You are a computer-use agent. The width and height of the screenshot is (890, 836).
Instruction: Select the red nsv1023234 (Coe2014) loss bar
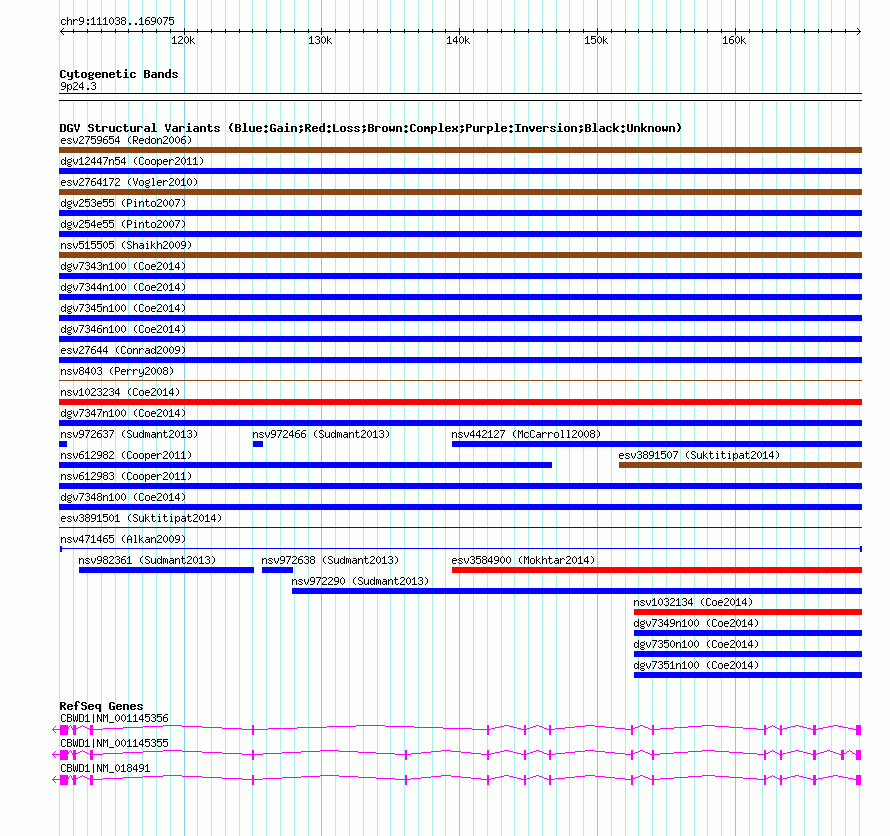point(460,402)
